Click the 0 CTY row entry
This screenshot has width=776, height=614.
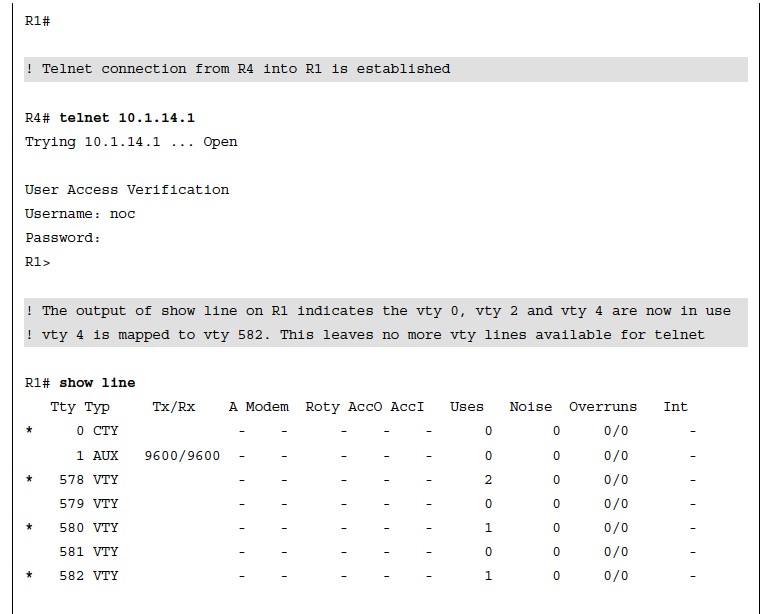coord(97,431)
